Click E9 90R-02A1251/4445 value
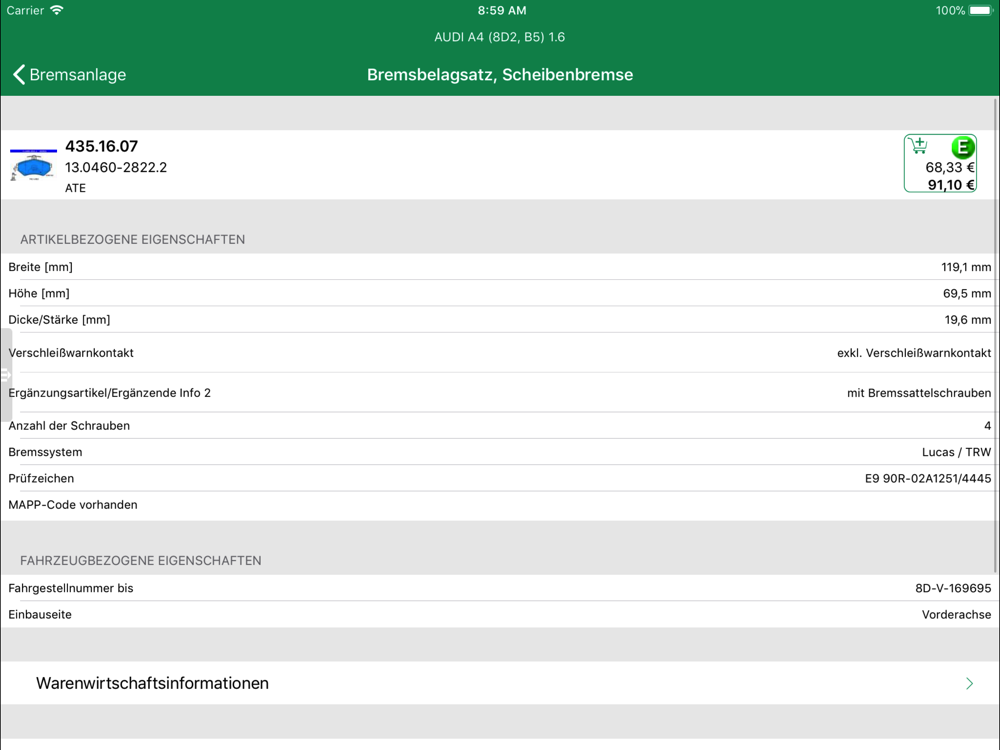The width and height of the screenshot is (1000, 750). 928,478
